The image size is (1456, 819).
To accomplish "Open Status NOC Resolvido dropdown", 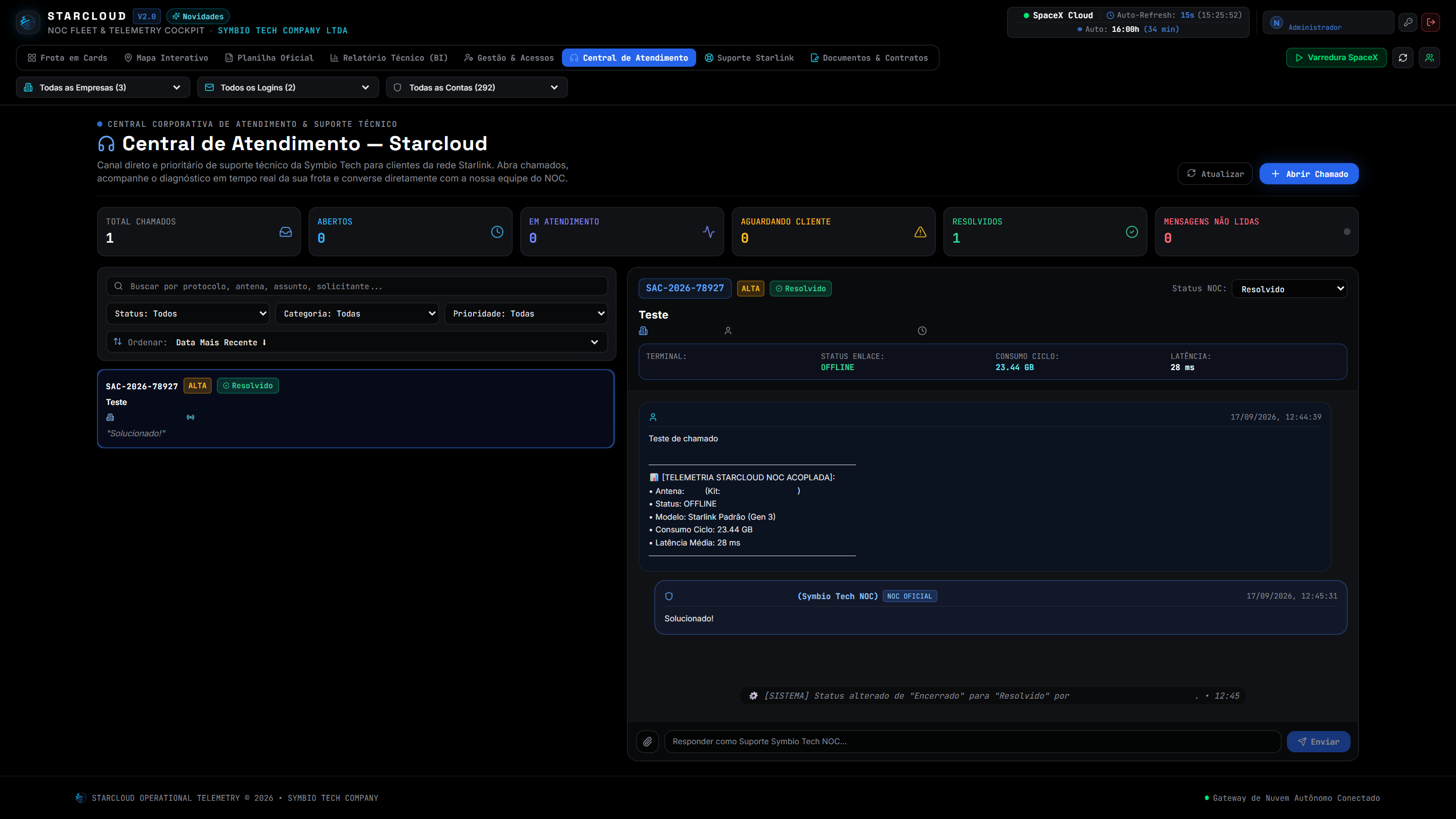I will pyautogui.click(x=1289, y=289).
